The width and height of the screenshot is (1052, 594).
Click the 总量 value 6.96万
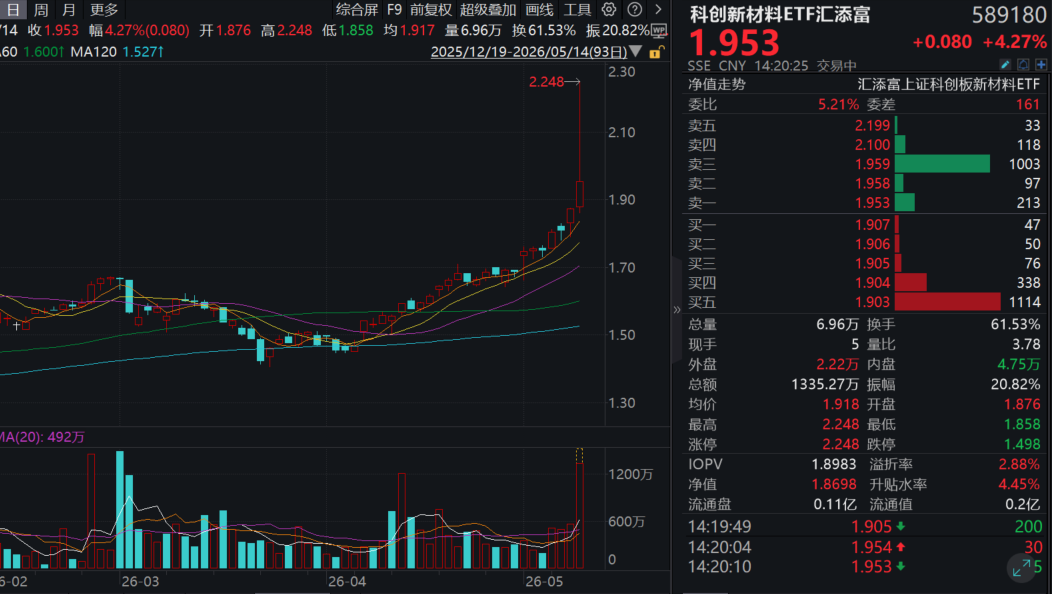click(837, 324)
